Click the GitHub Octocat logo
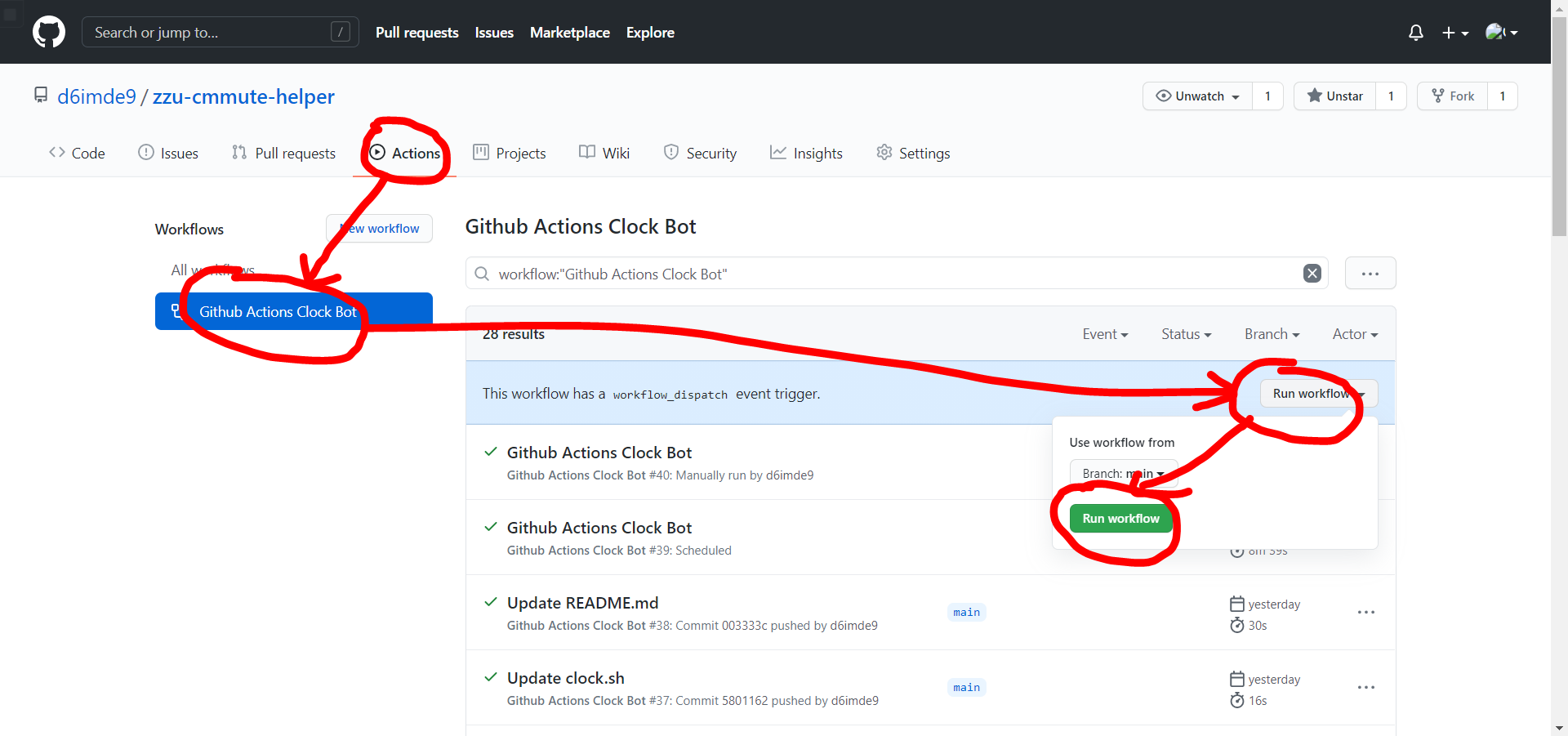The image size is (1568, 736). [x=49, y=33]
